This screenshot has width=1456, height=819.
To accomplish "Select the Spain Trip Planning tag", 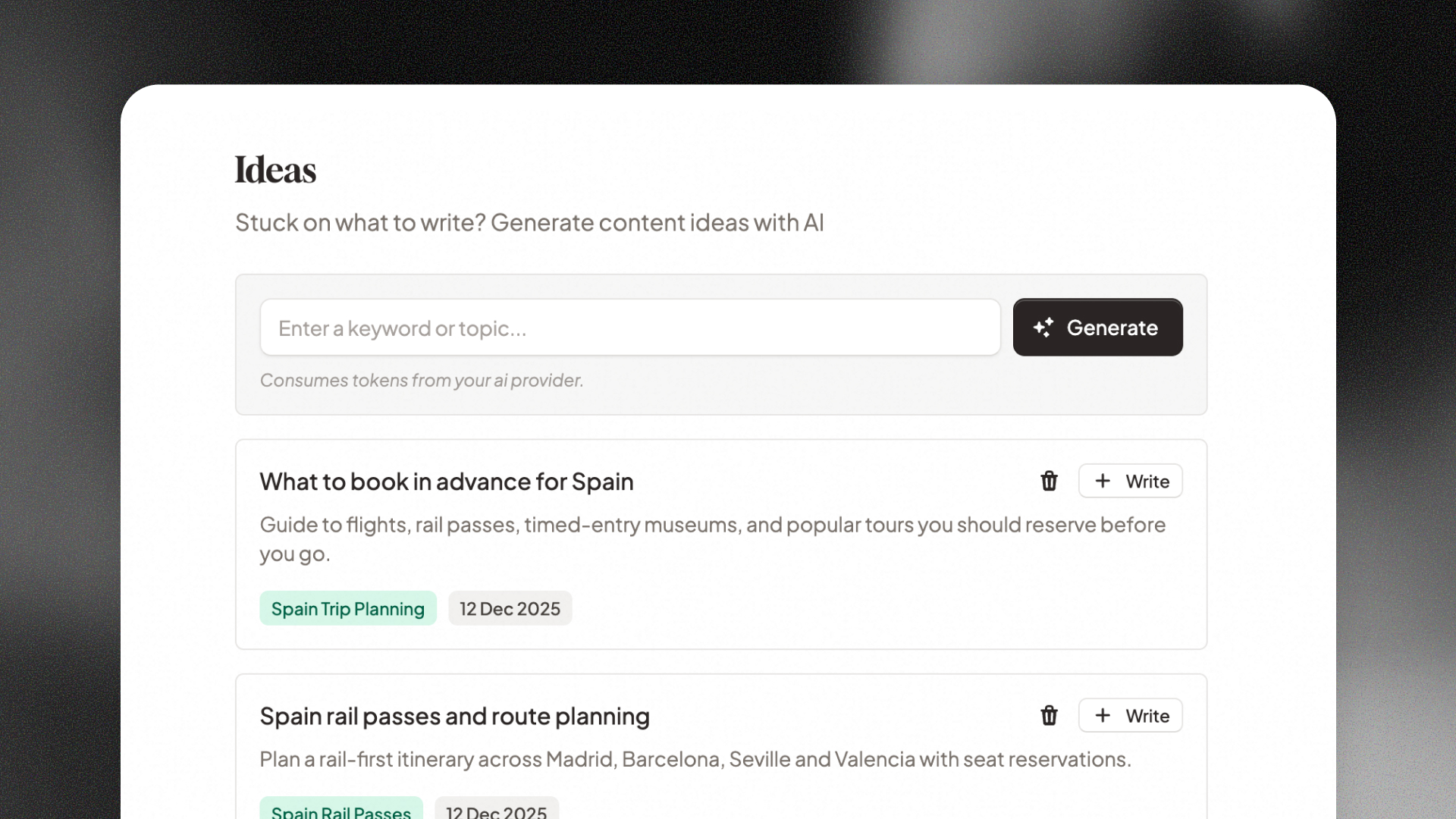I will click(x=348, y=609).
